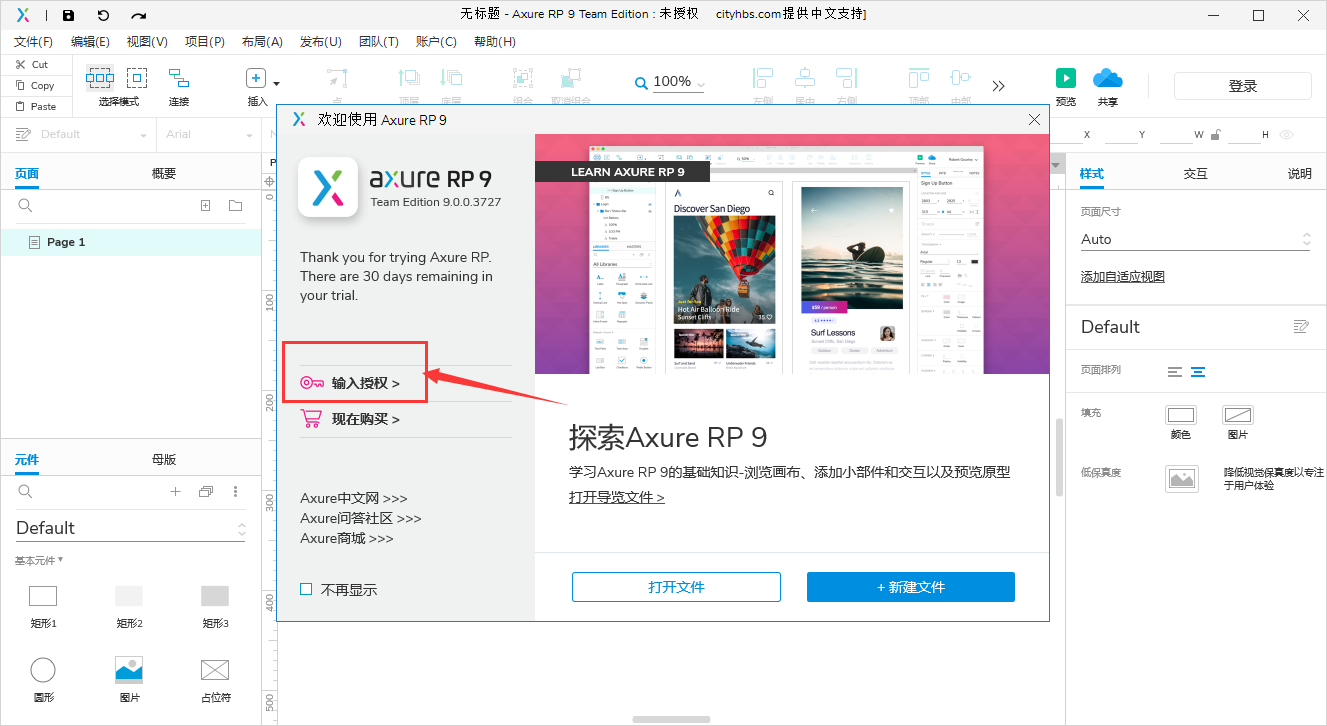
Task: Toggle the low fidelity (低保真度) image icon
Action: point(1181,479)
